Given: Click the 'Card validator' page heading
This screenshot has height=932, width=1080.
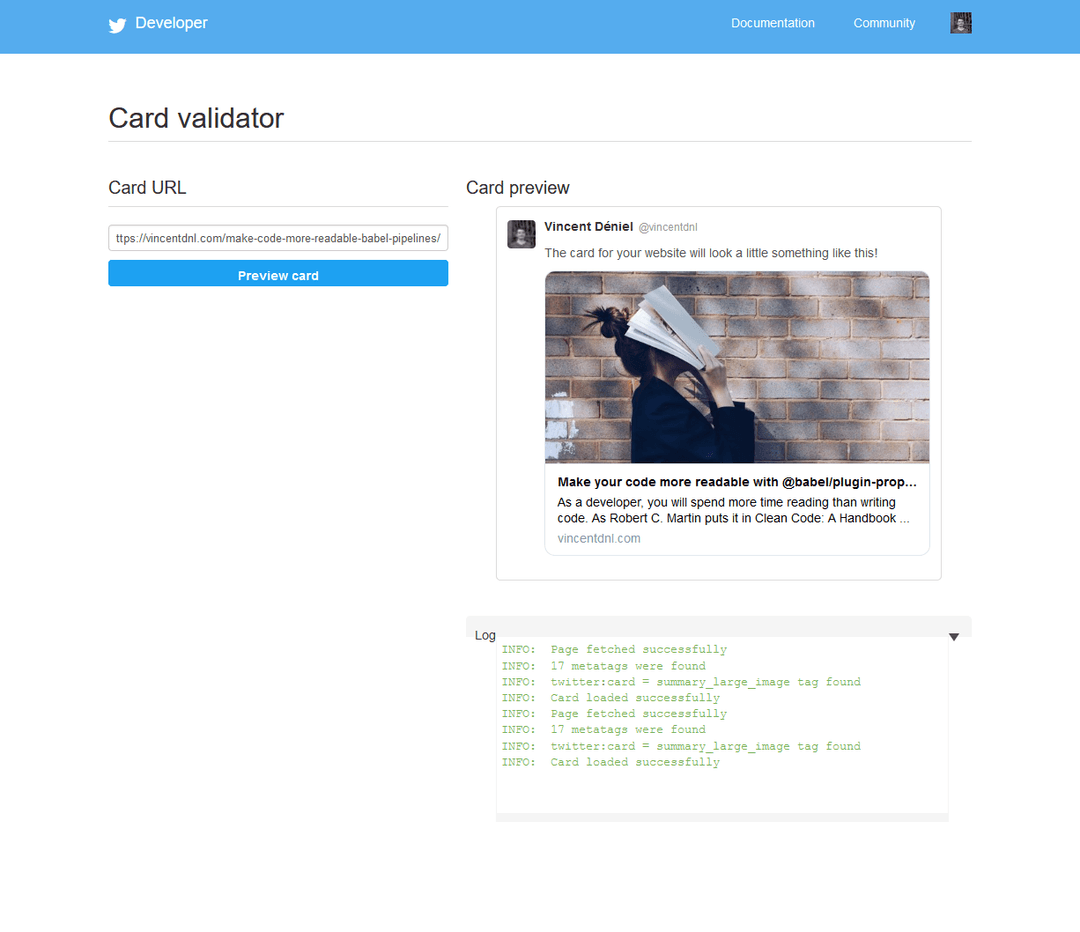Looking at the screenshot, I should tap(196, 118).
